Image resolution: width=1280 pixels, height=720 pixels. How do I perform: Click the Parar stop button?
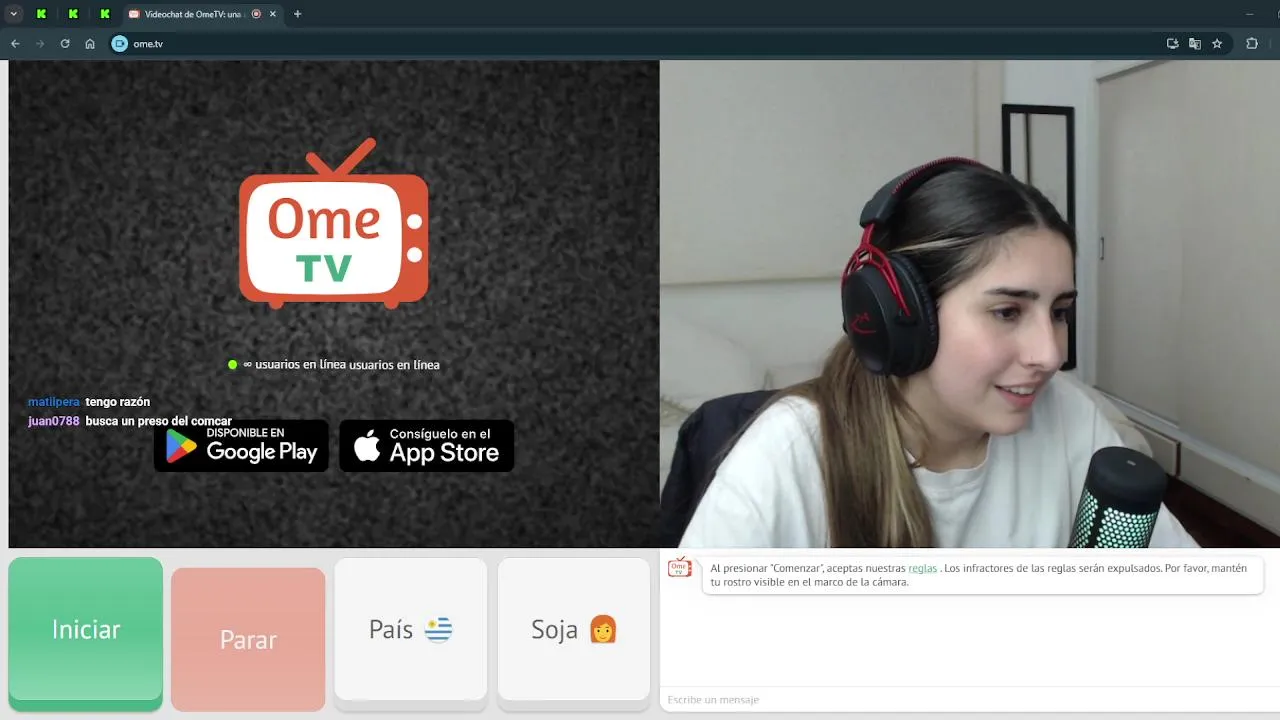click(x=248, y=639)
